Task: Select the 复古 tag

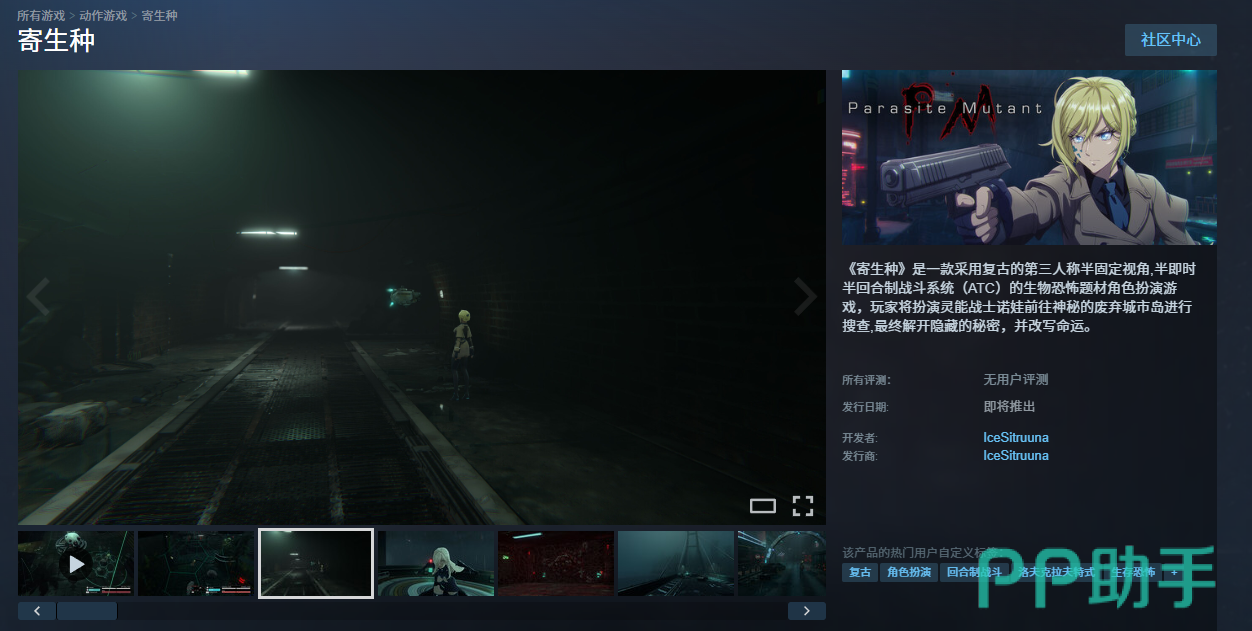Action: point(859,573)
